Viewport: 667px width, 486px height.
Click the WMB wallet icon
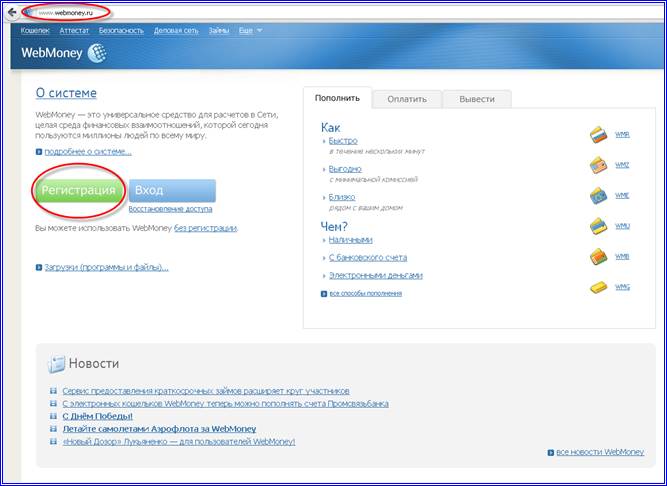(599, 257)
